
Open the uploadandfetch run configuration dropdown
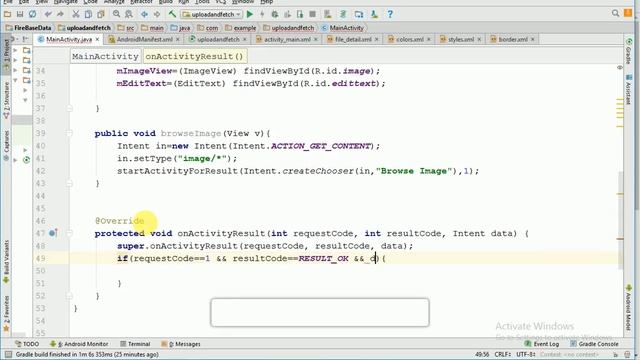tap(212, 14)
